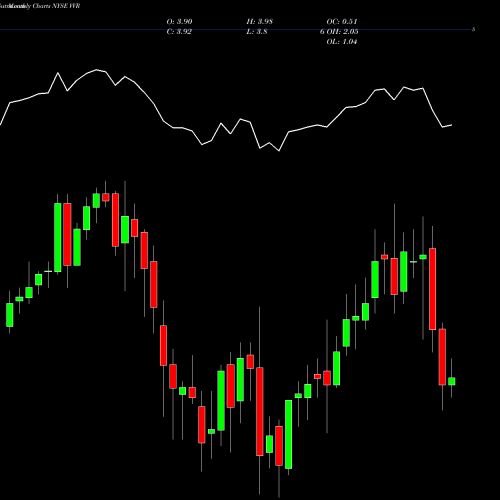Click the high value 'H: 3.98'

pyautogui.click(x=260, y=22)
